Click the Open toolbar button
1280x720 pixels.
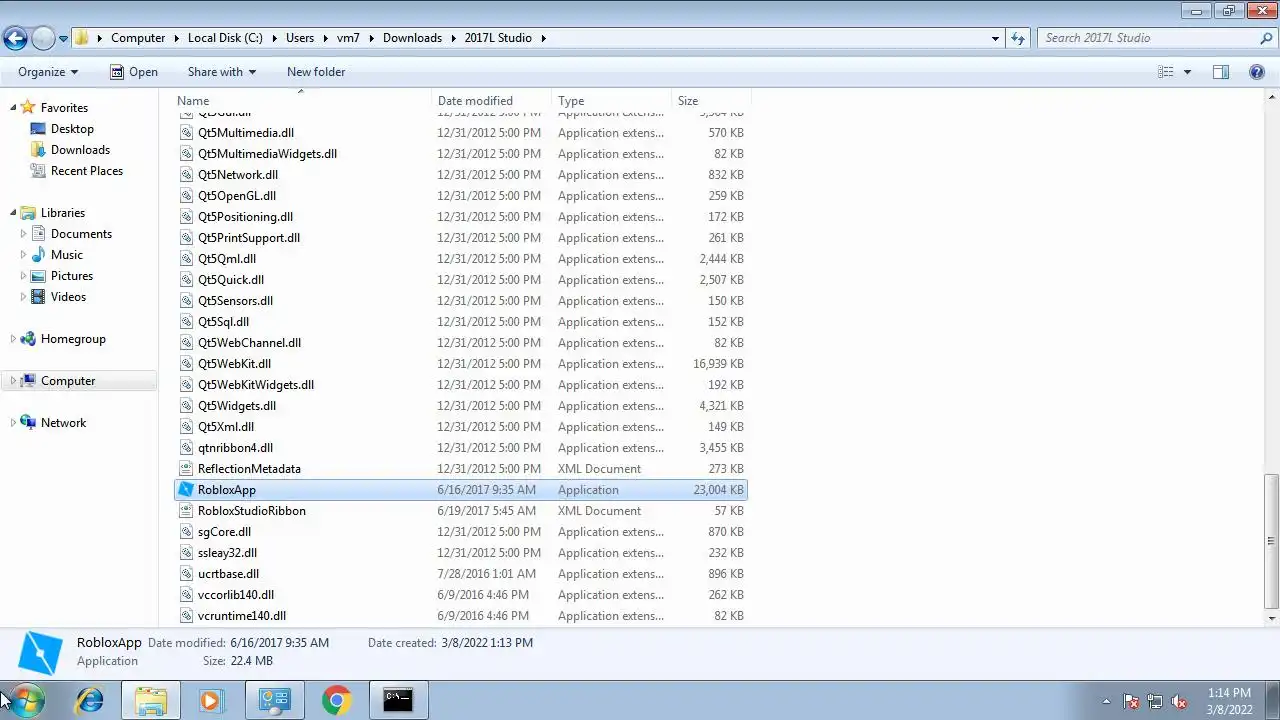(133, 72)
